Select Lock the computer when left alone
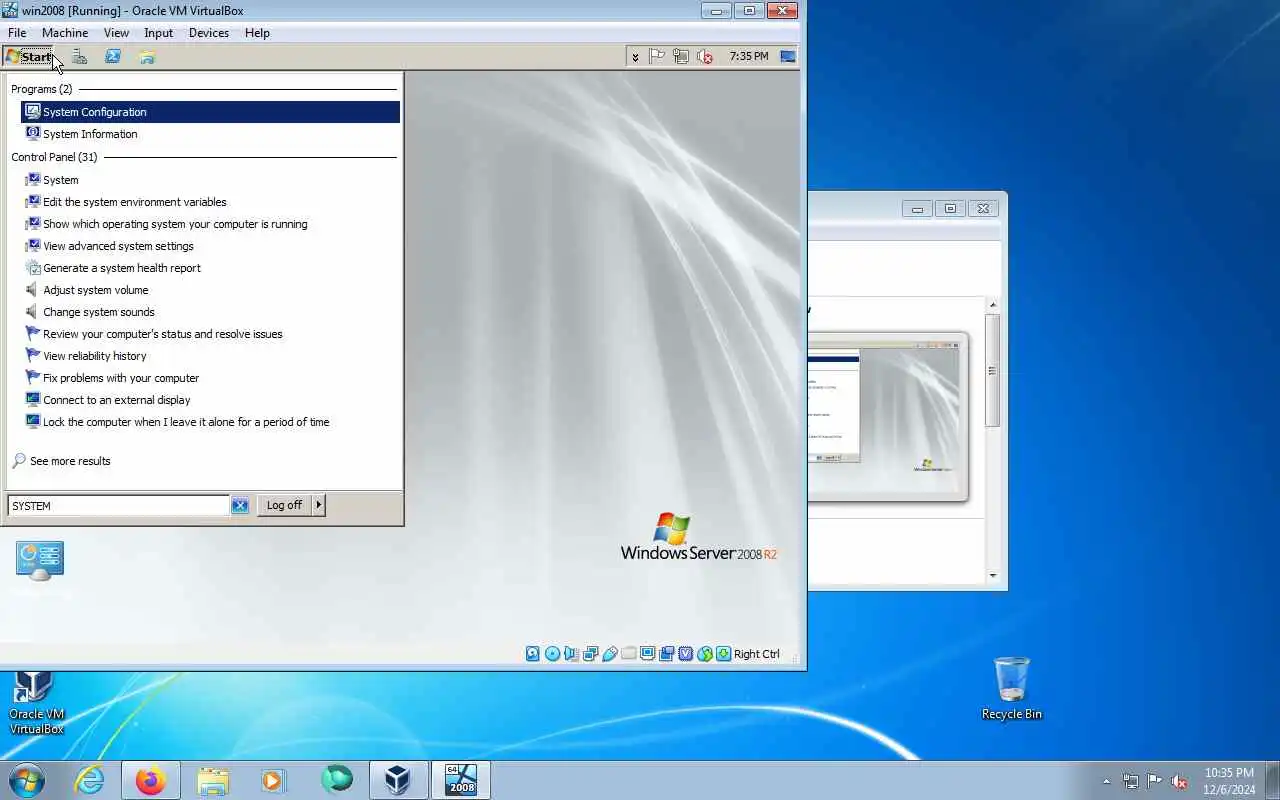 coord(211,422)
